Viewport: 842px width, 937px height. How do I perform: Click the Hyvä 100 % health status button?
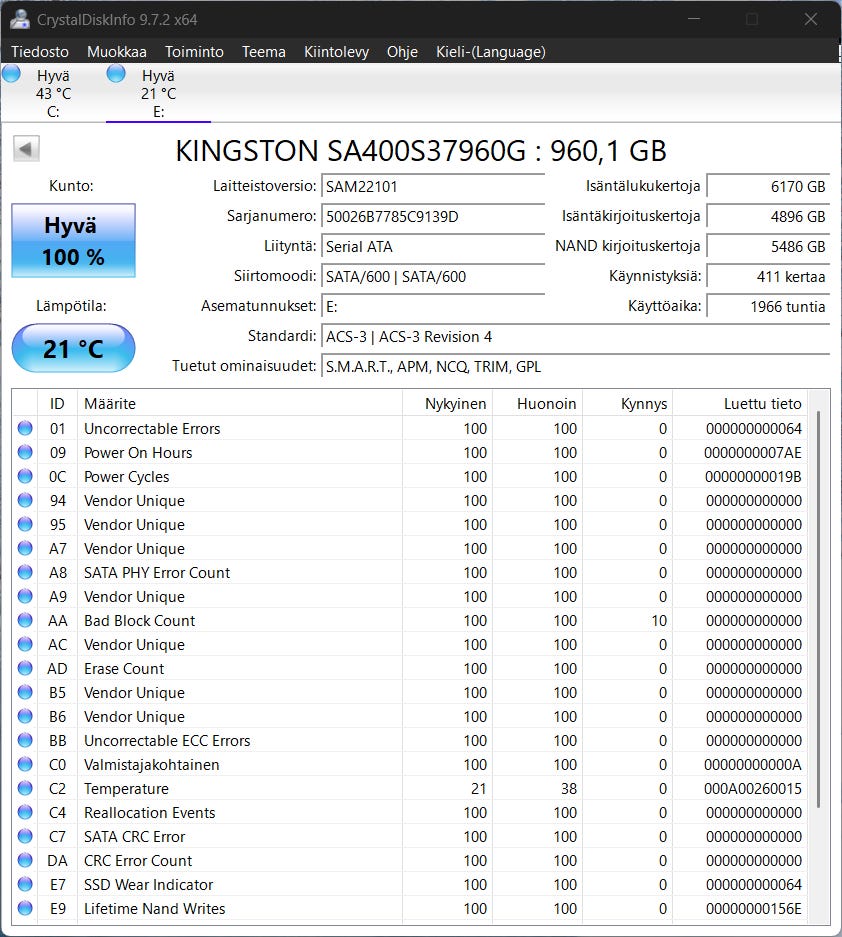(x=73, y=241)
